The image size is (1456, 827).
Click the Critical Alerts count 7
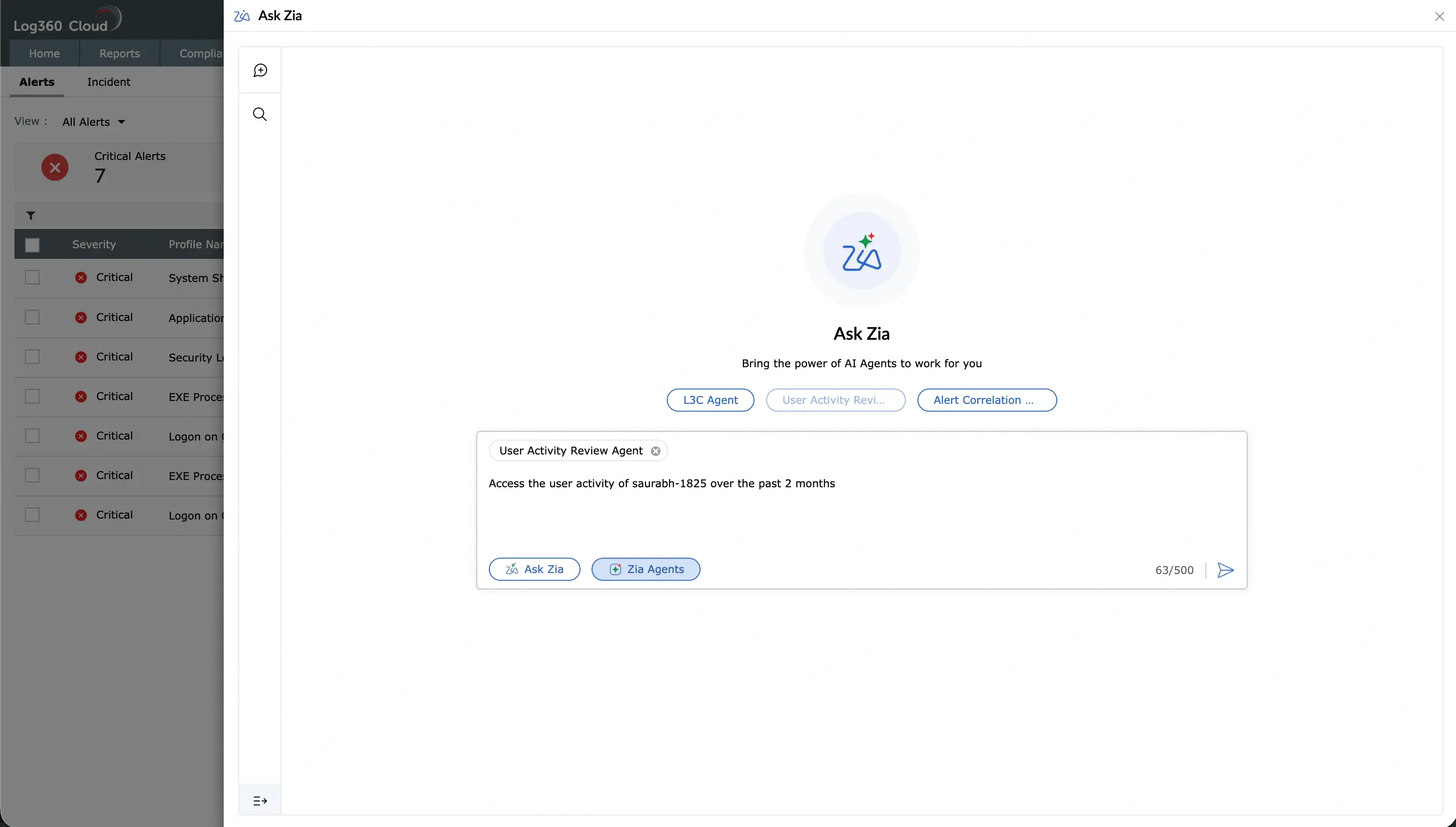click(100, 175)
